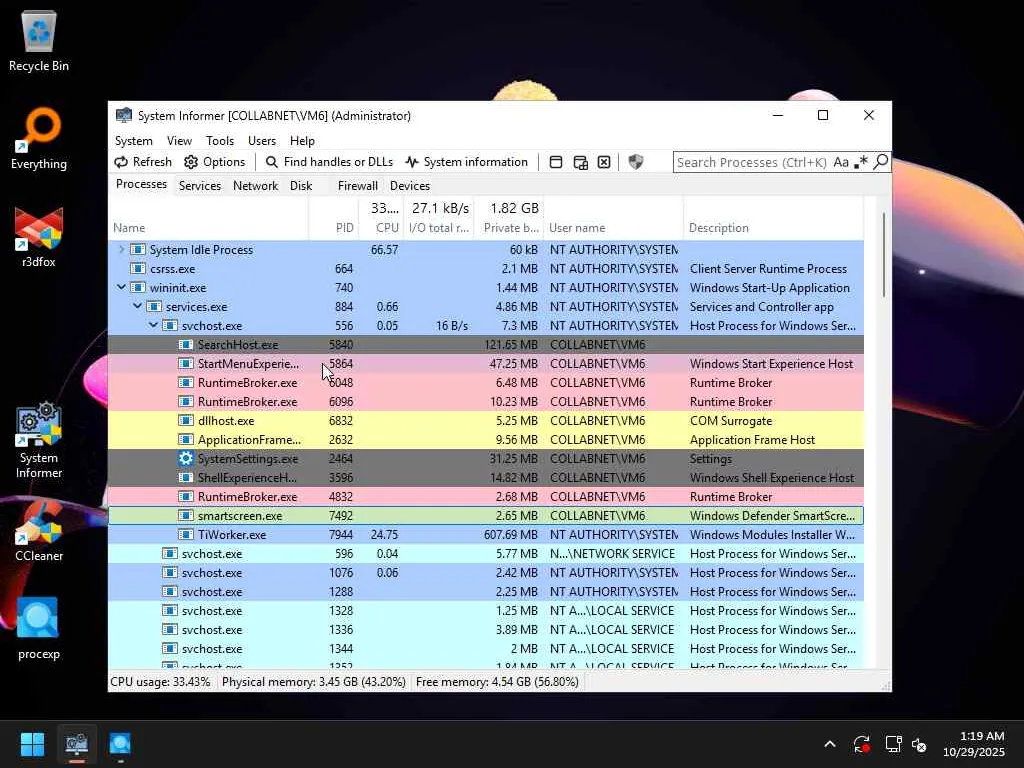Viewport: 1024px width, 768px height.
Task: Open System information graph window
Action: (x=466, y=162)
